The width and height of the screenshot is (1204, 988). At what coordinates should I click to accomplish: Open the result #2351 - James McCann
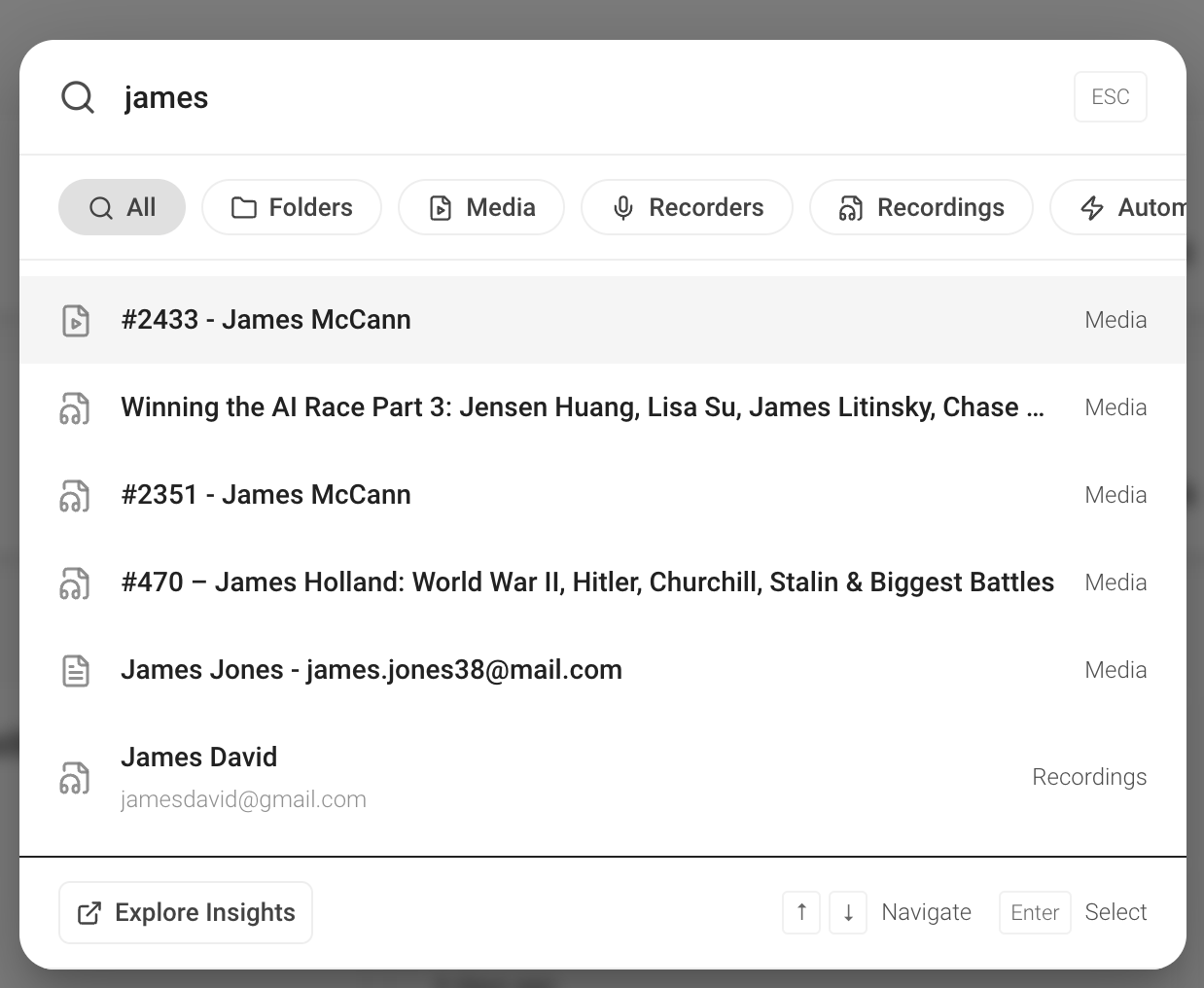(603, 495)
